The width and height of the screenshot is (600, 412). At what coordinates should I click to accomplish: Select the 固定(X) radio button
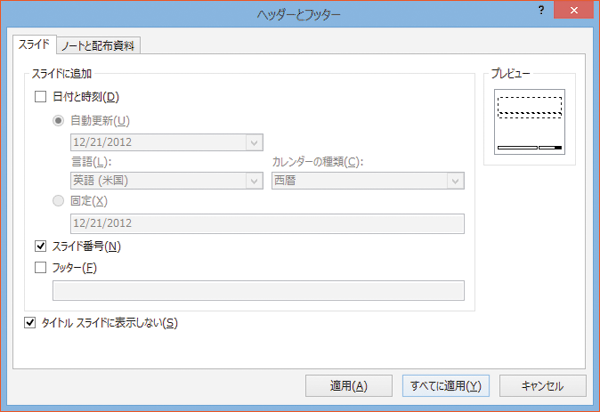(x=58, y=201)
